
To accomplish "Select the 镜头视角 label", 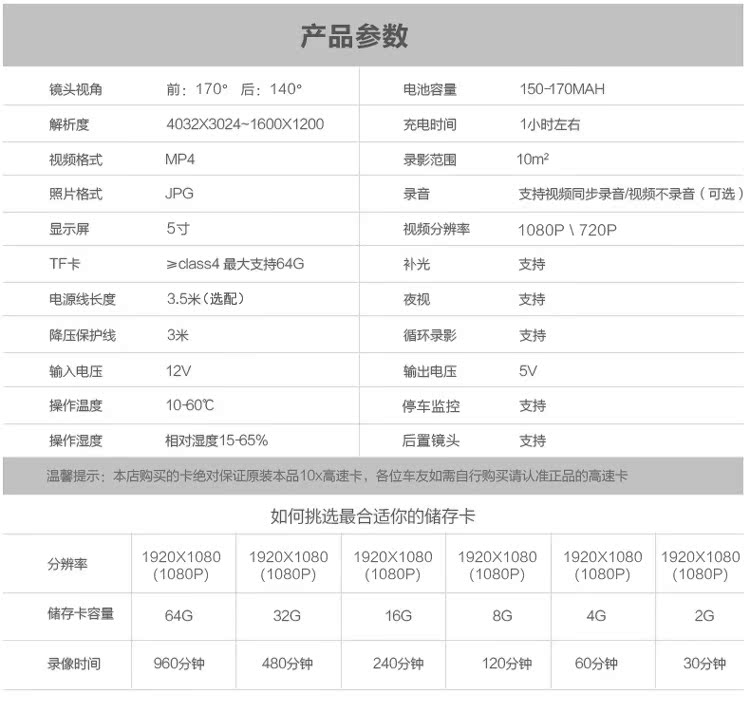I will 76,89.
